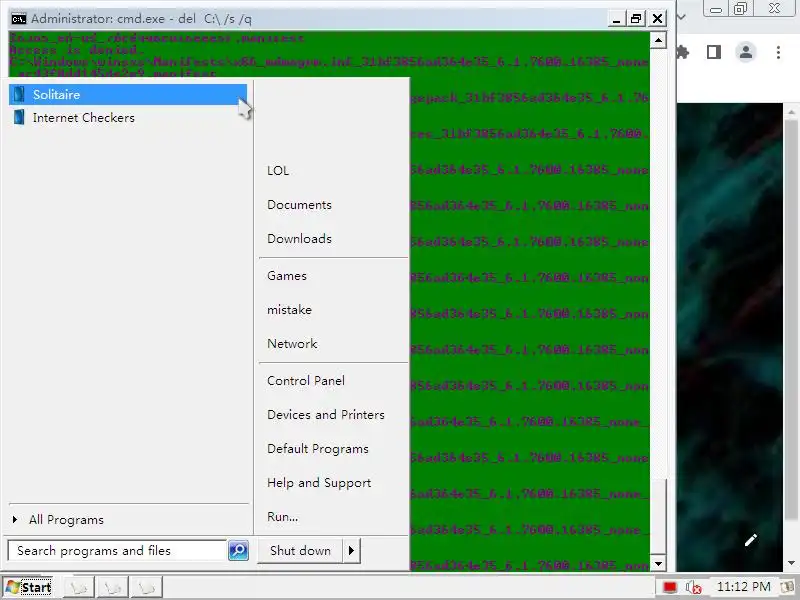
Task: Minimize the cmd.exe window
Action: pyautogui.click(x=616, y=19)
